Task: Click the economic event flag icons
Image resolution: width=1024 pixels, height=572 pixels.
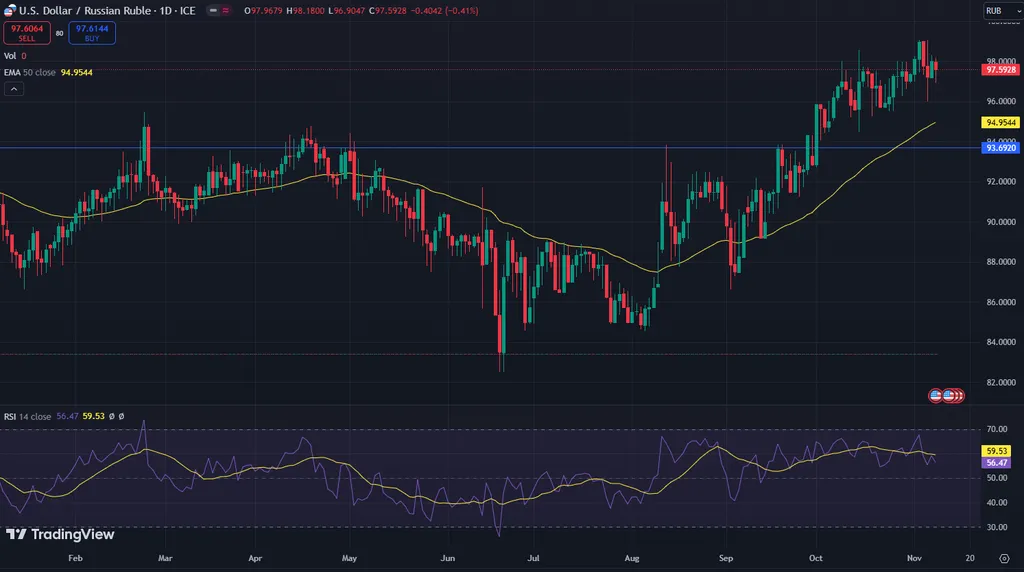Action: pos(946,395)
